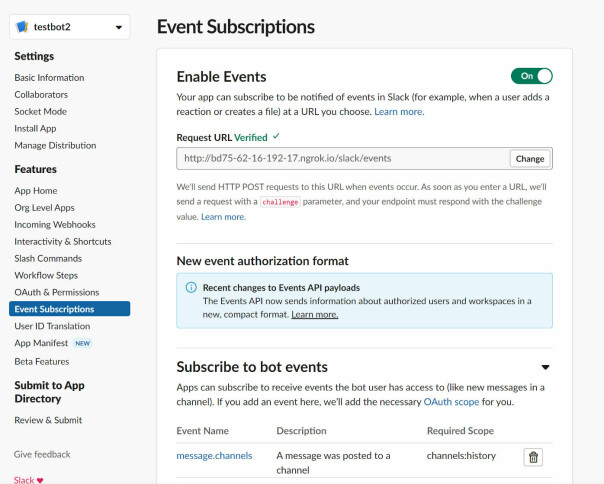Image resolution: width=604 pixels, height=484 pixels.
Task: Select Incoming Webhooks
Action: [x=55, y=224]
